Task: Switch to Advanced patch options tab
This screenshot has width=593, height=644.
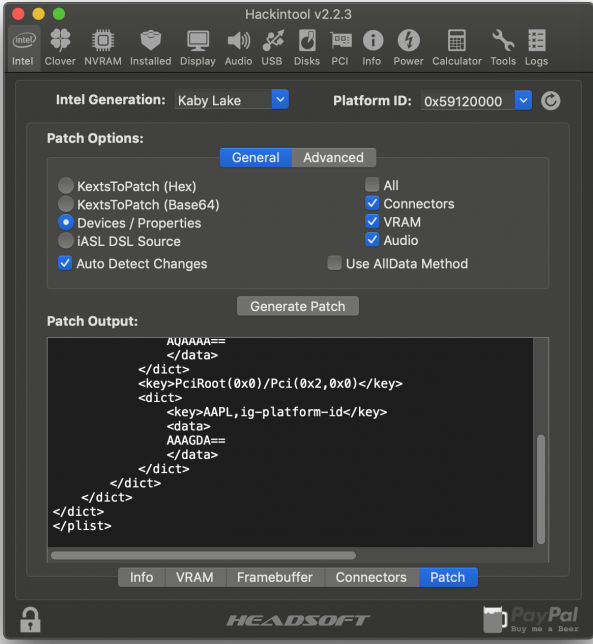Action: click(x=333, y=157)
